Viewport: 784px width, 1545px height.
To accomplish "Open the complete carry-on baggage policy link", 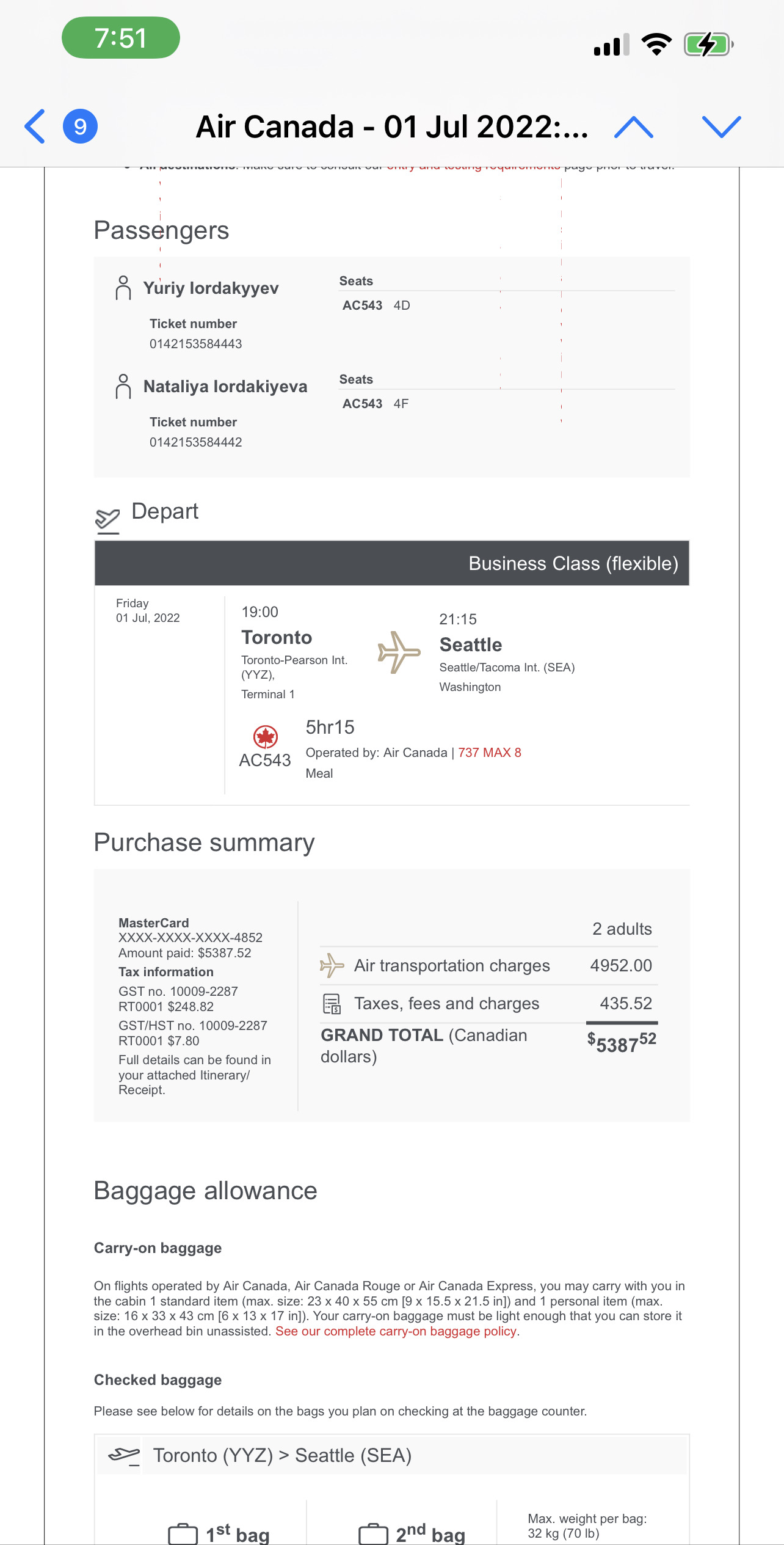I will coord(396,1331).
